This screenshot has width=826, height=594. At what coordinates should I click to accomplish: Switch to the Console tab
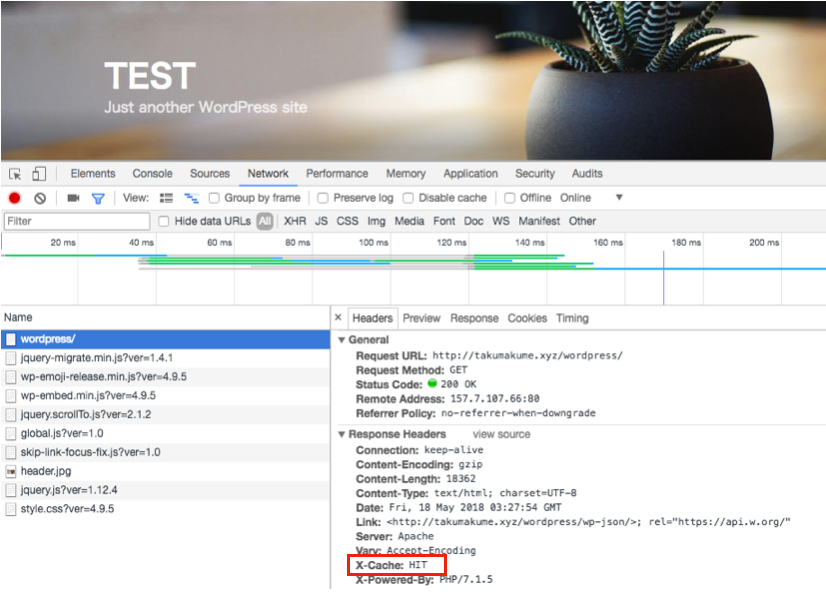(x=152, y=174)
